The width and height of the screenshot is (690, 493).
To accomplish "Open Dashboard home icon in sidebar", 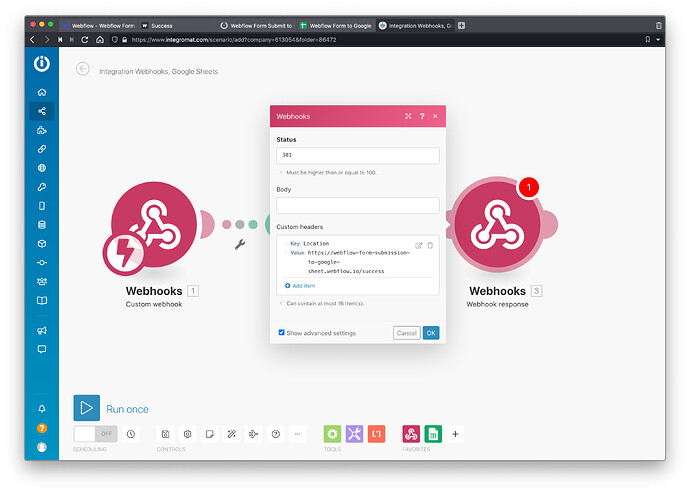I will pos(42,92).
